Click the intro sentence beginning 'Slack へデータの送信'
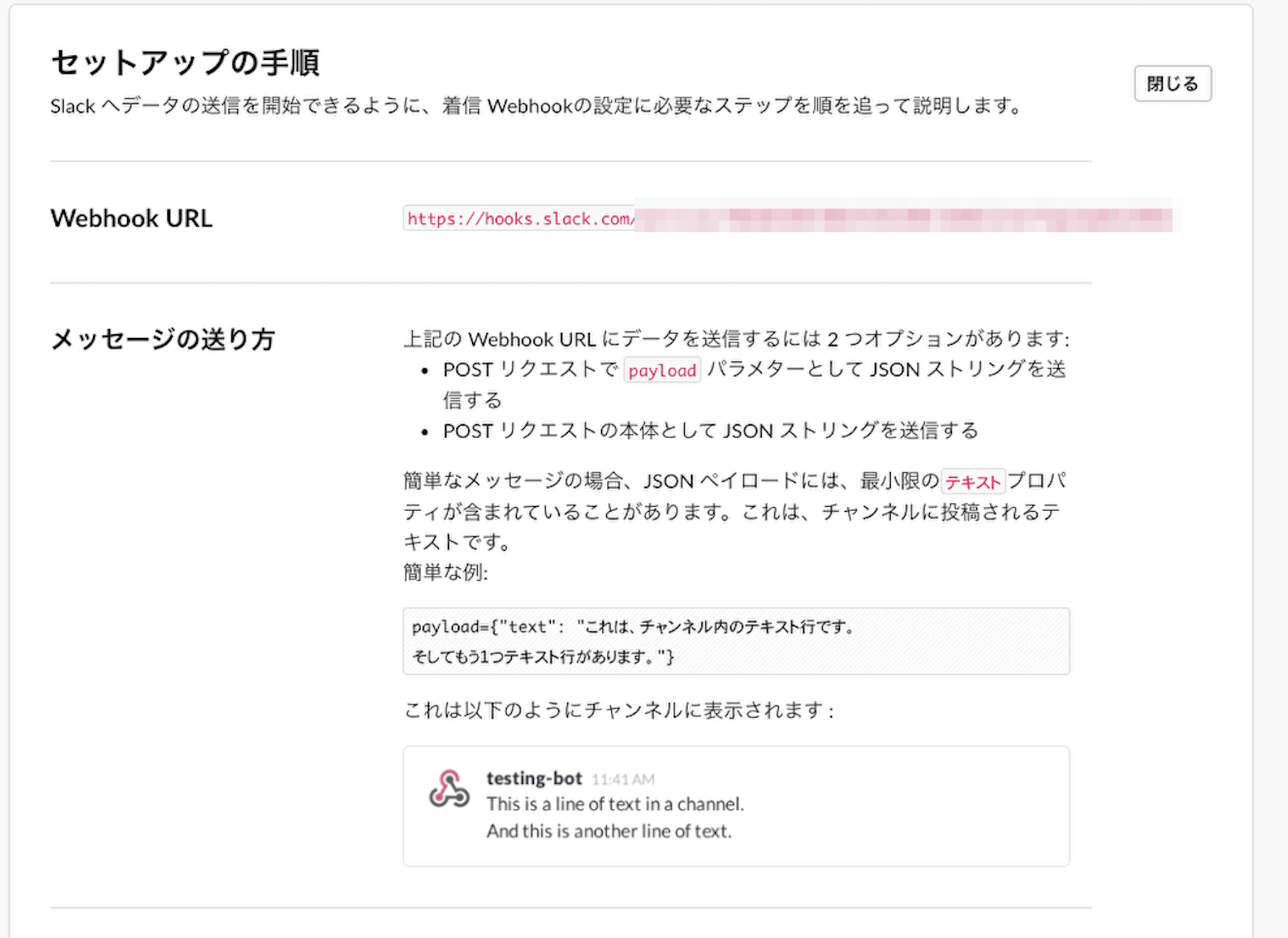The height and width of the screenshot is (938, 1288). [x=536, y=106]
